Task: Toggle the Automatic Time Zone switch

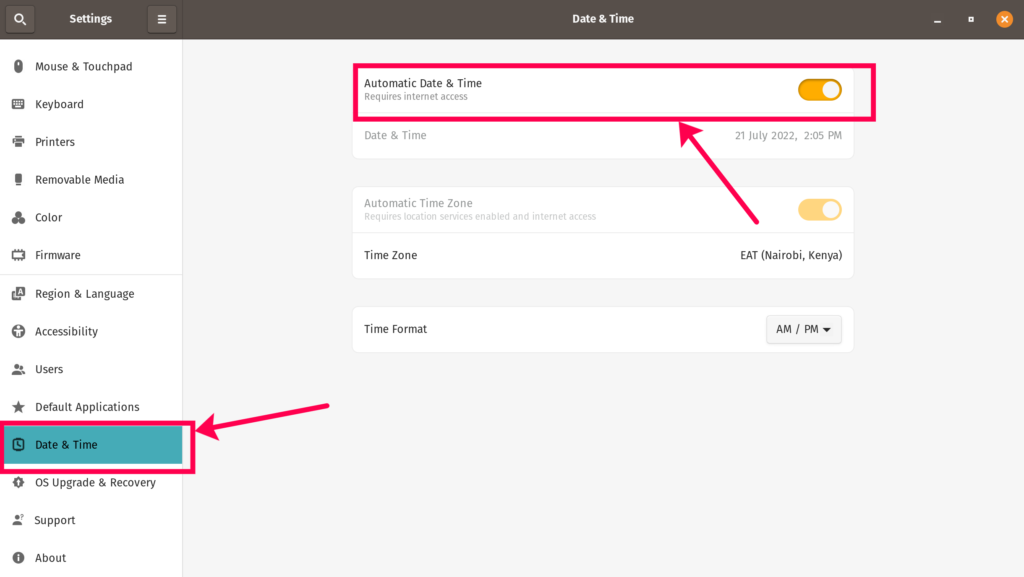Action: [820, 210]
